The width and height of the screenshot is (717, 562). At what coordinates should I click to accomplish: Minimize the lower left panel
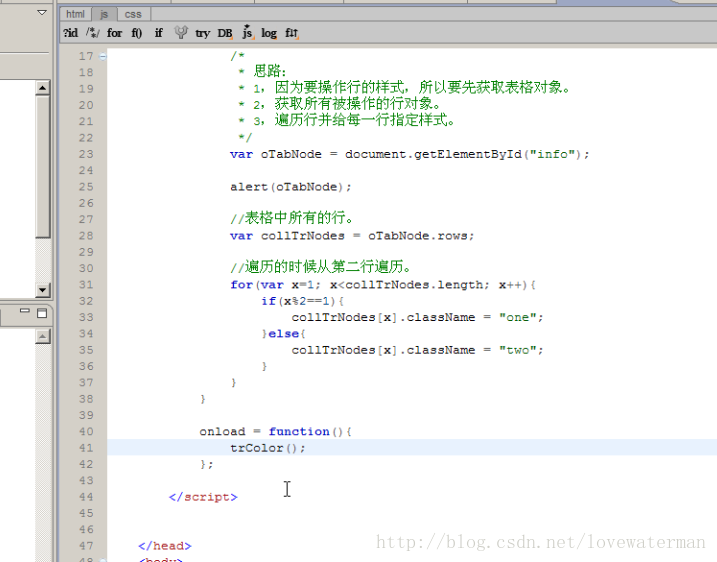pyautogui.click(x=25, y=311)
